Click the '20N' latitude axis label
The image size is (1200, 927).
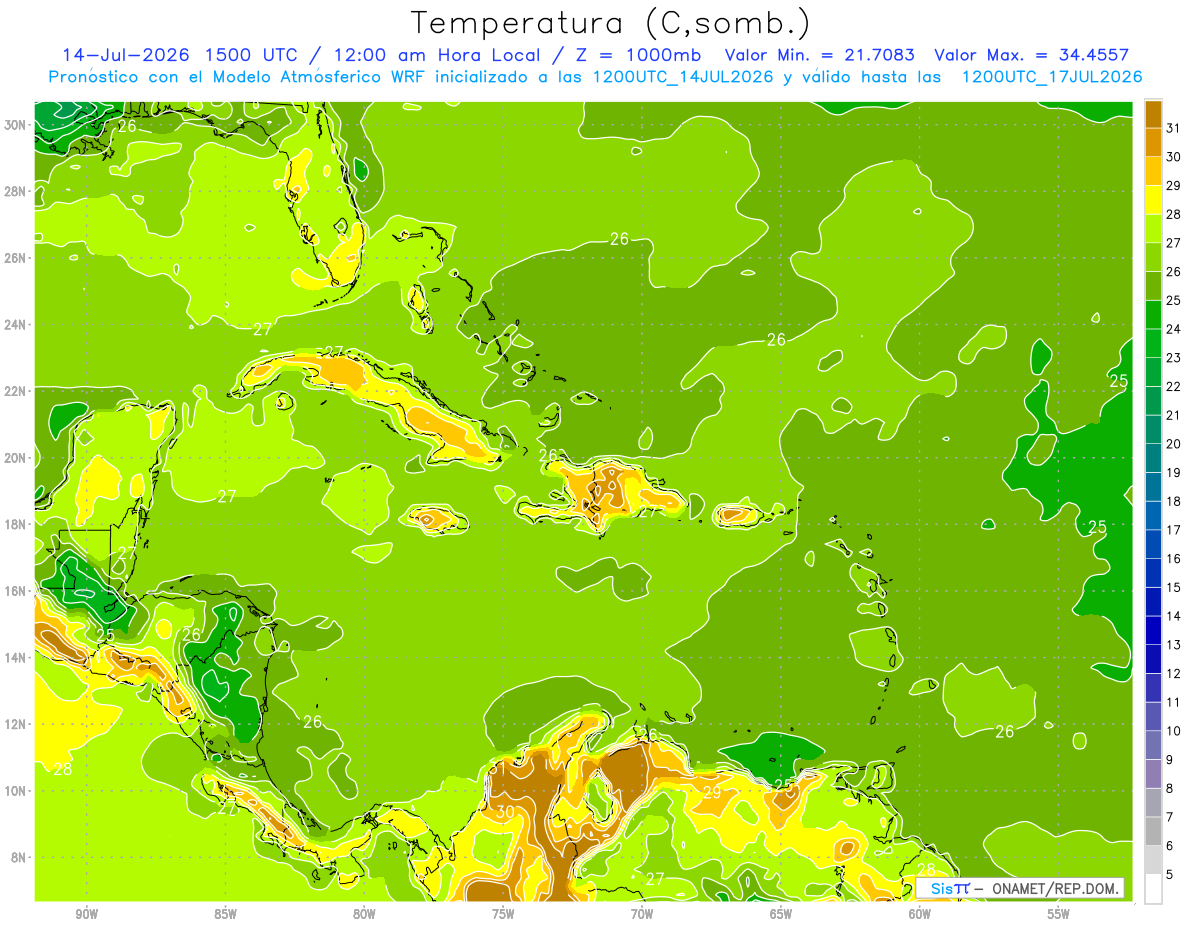16,457
